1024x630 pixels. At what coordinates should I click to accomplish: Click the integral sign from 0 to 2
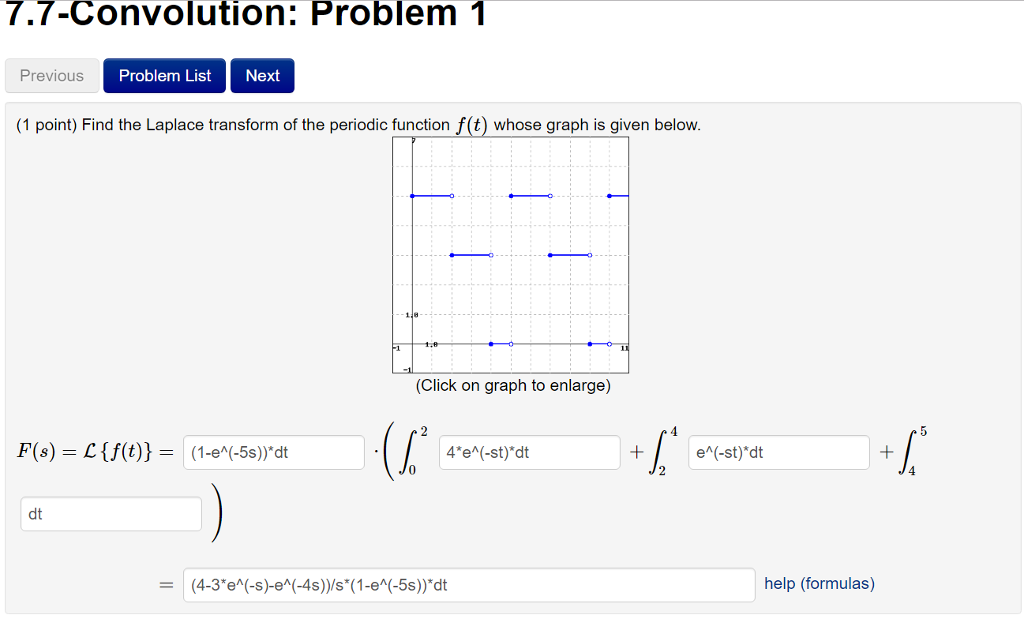410,452
